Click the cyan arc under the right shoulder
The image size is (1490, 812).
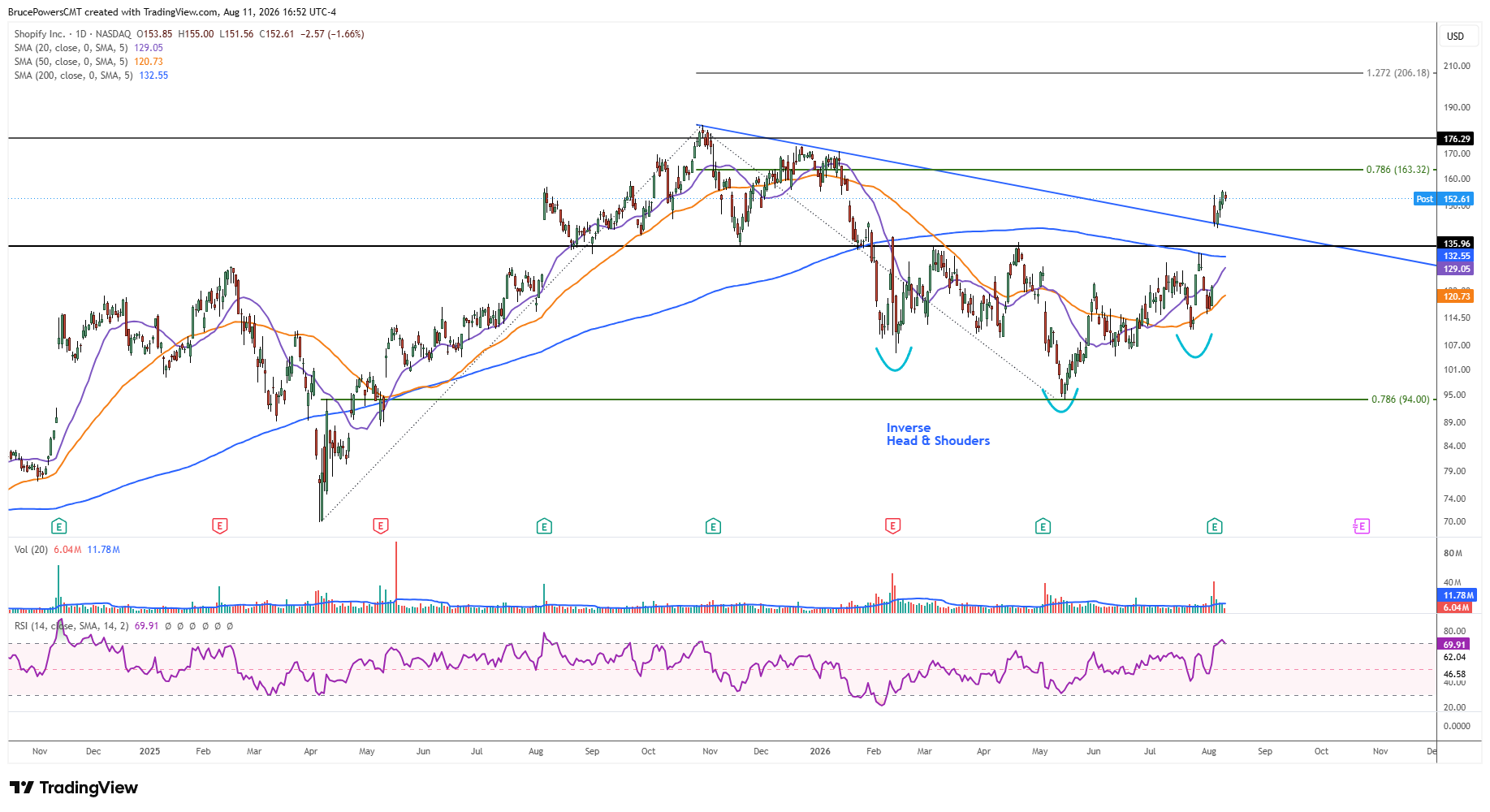pos(1194,348)
